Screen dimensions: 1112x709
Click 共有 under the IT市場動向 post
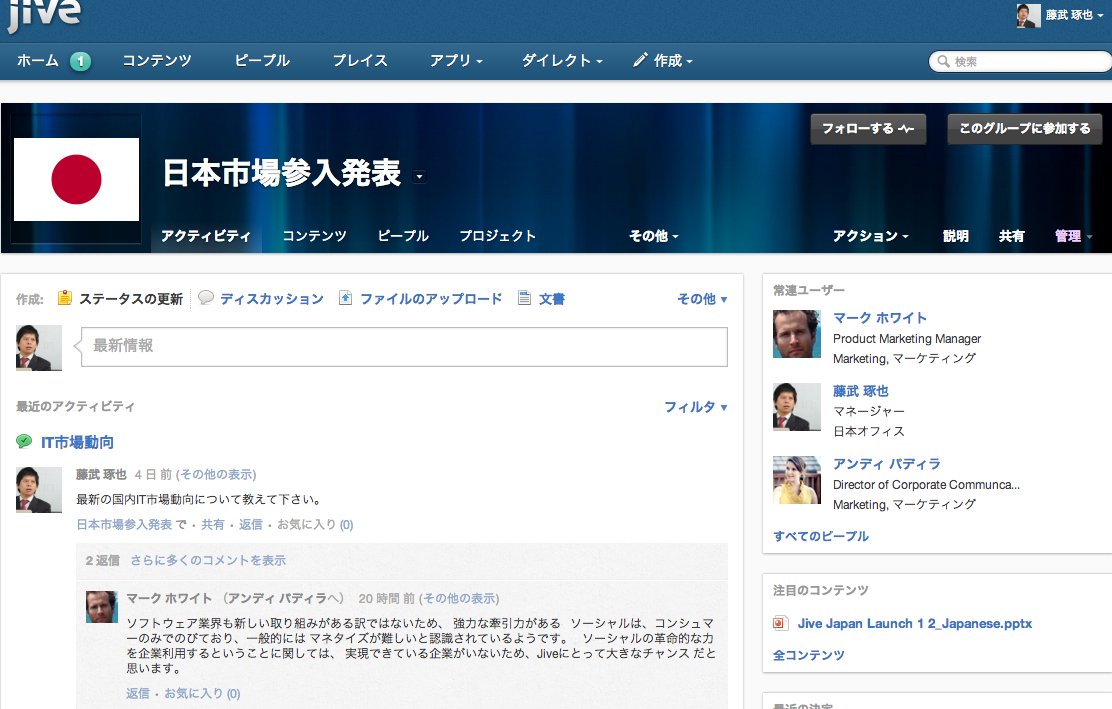coord(212,525)
